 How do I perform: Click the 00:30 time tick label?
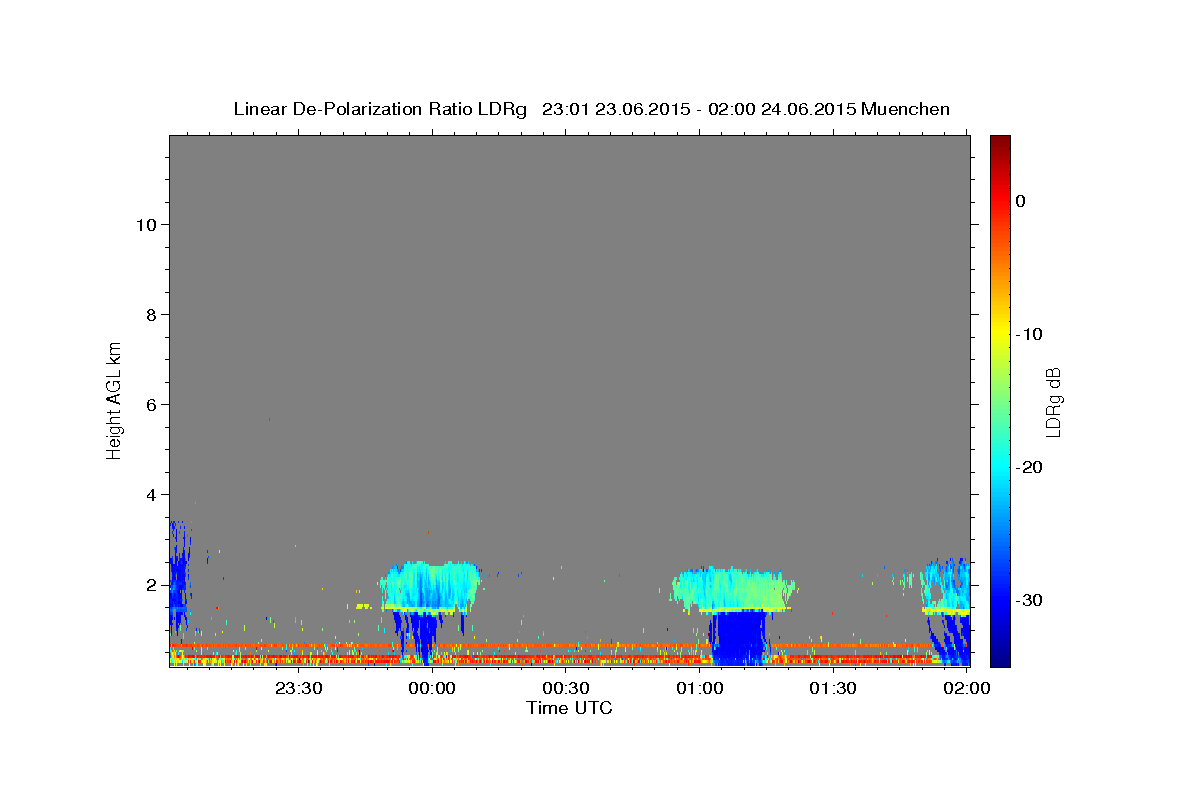click(x=565, y=688)
